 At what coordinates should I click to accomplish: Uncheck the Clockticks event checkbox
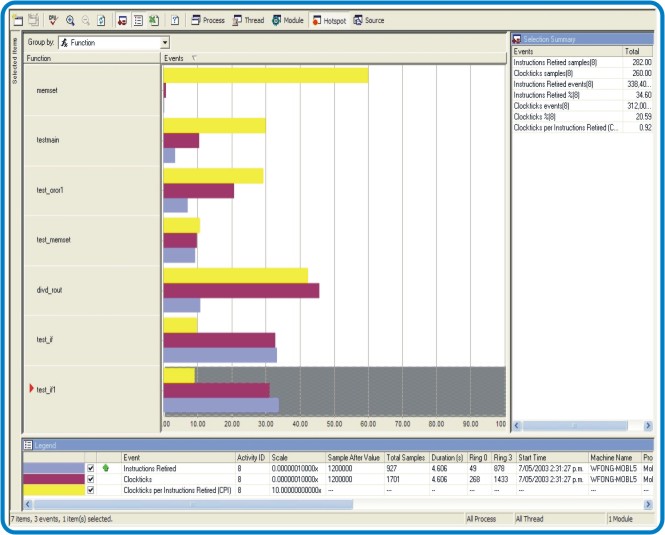click(90, 479)
